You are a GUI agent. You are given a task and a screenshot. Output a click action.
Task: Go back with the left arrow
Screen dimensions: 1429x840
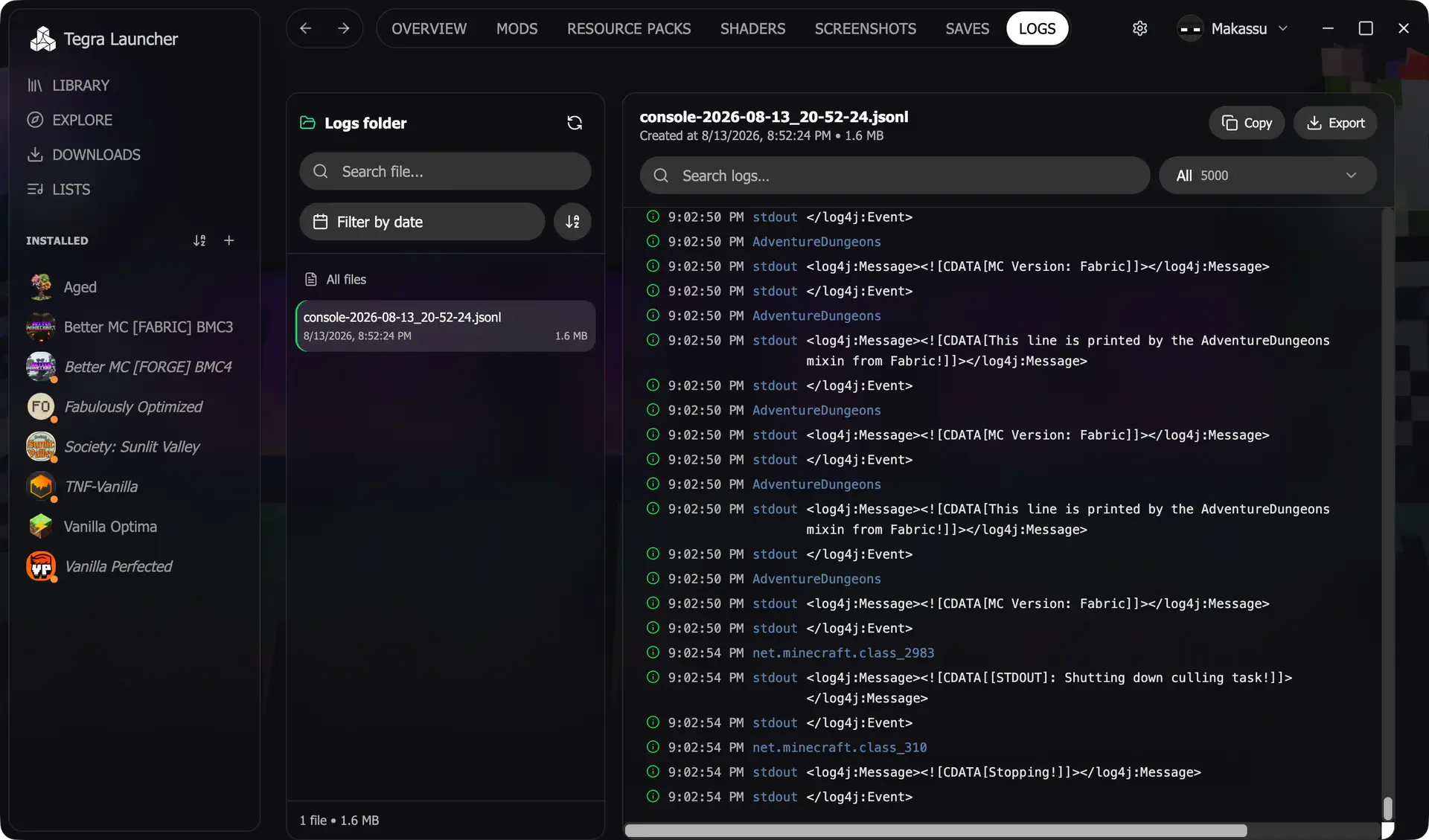coord(305,28)
